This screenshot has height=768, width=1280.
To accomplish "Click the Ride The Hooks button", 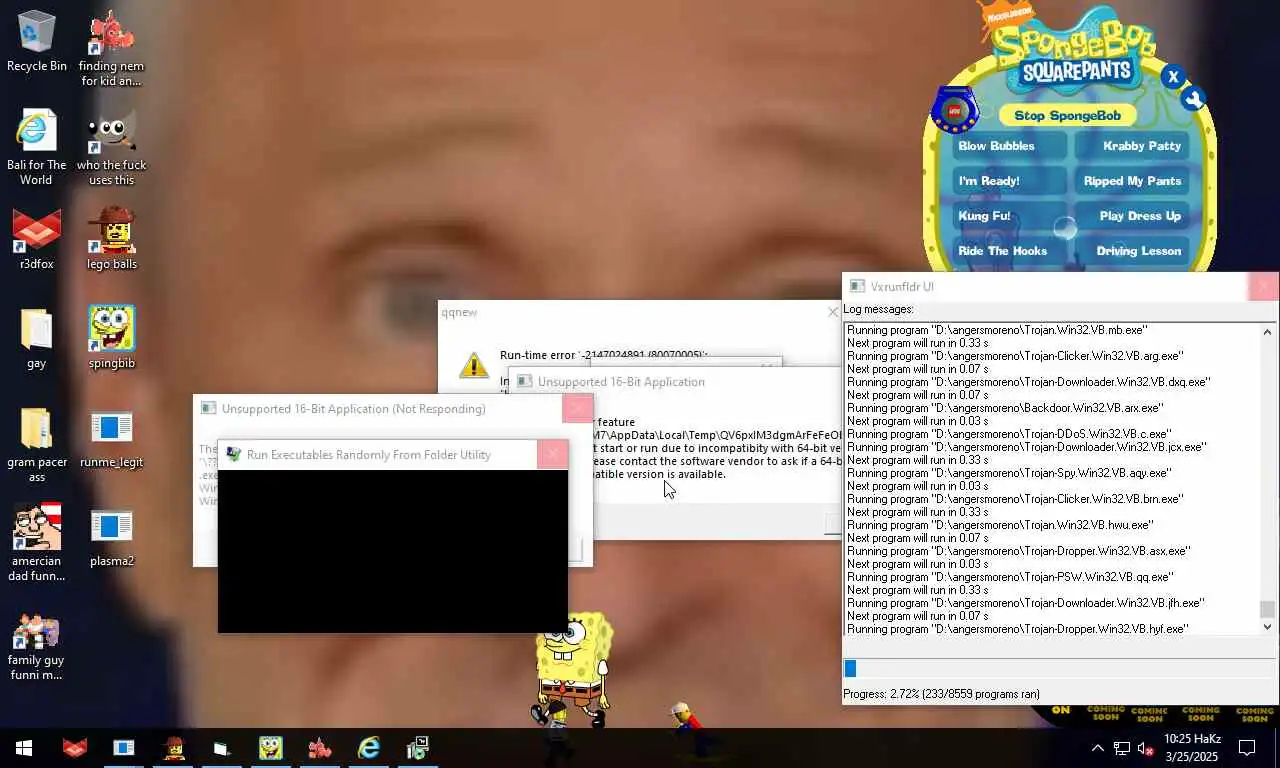I will coord(1010,251).
